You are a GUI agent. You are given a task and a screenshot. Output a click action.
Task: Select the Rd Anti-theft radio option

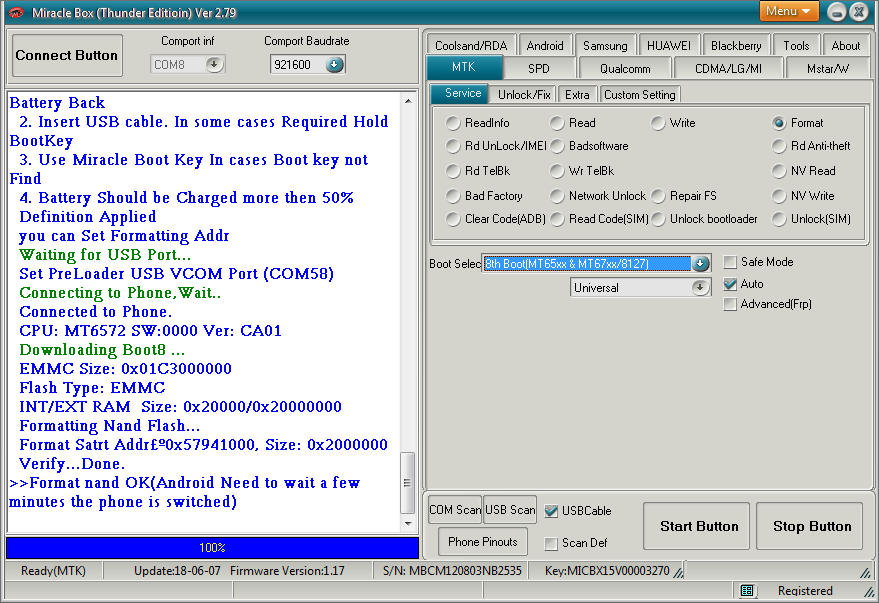click(x=779, y=146)
